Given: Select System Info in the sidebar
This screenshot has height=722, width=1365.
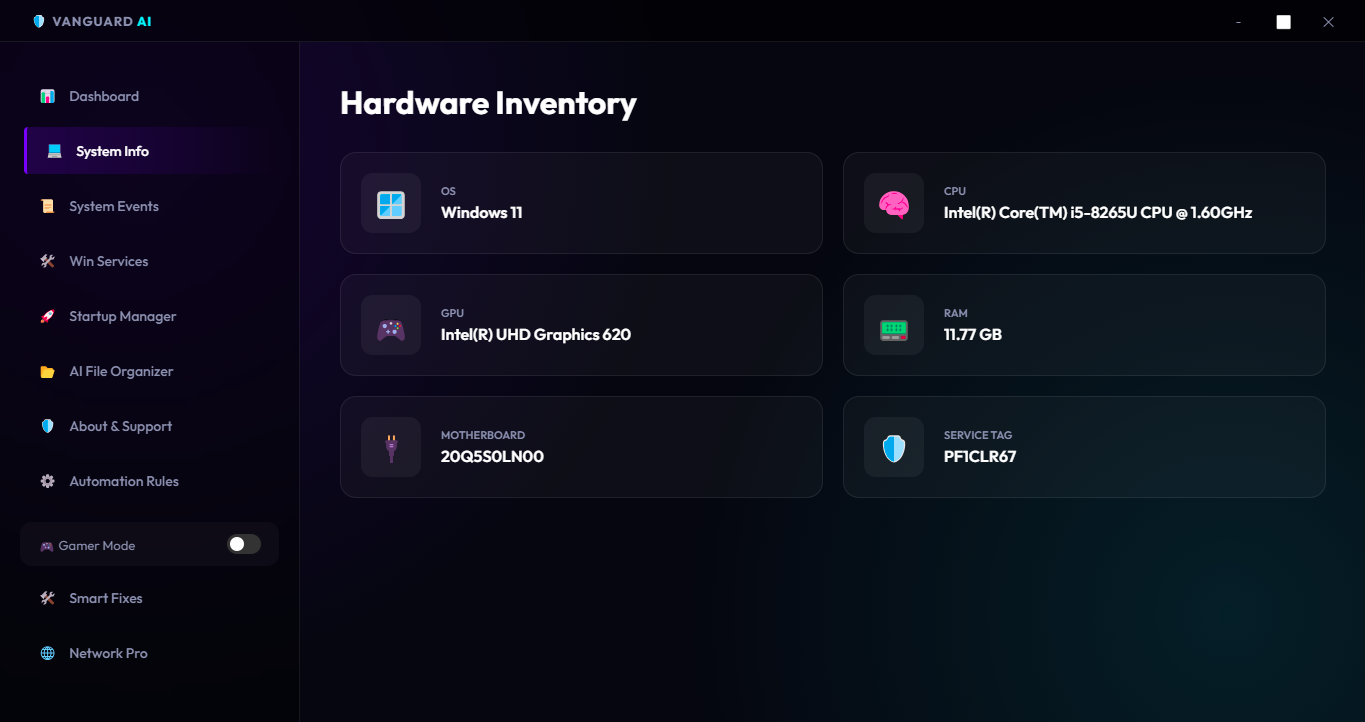Looking at the screenshot, I should click(x=150, y=151).
